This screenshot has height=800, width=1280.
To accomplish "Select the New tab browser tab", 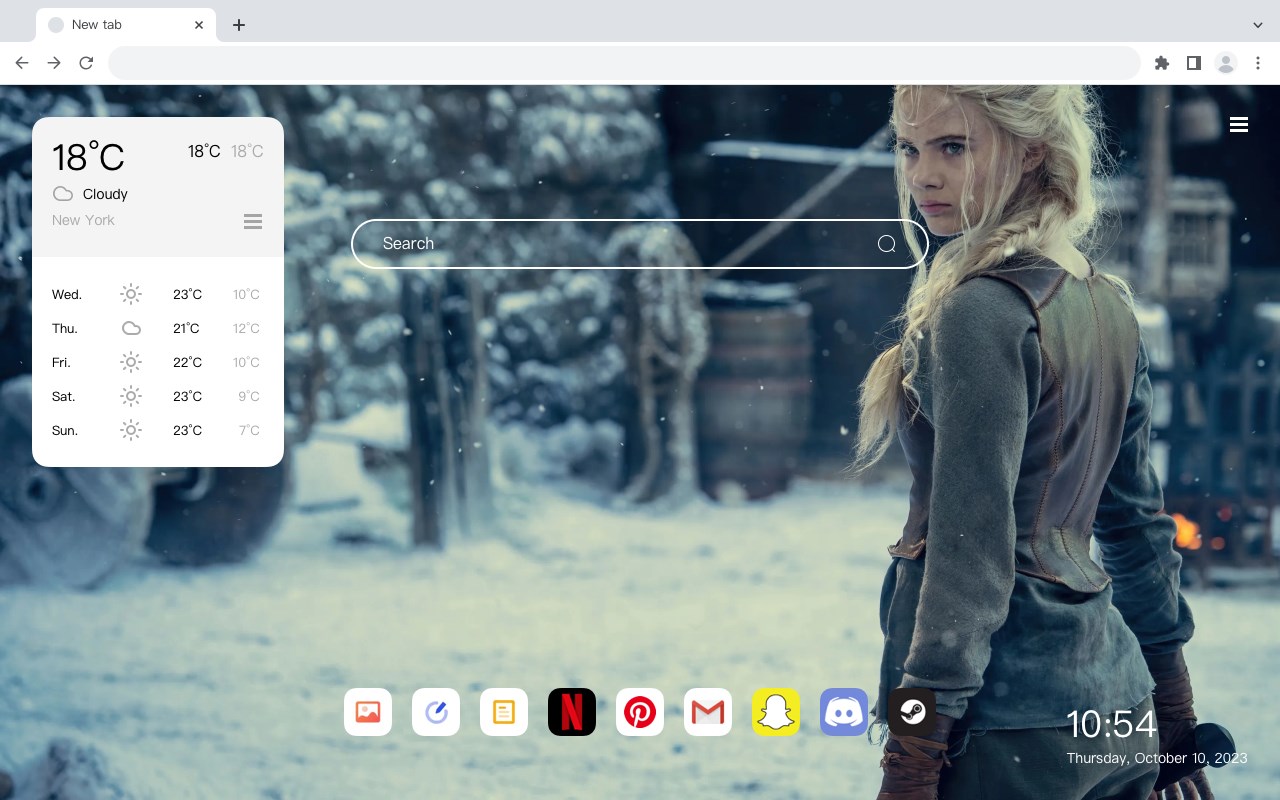I will 126,25.
